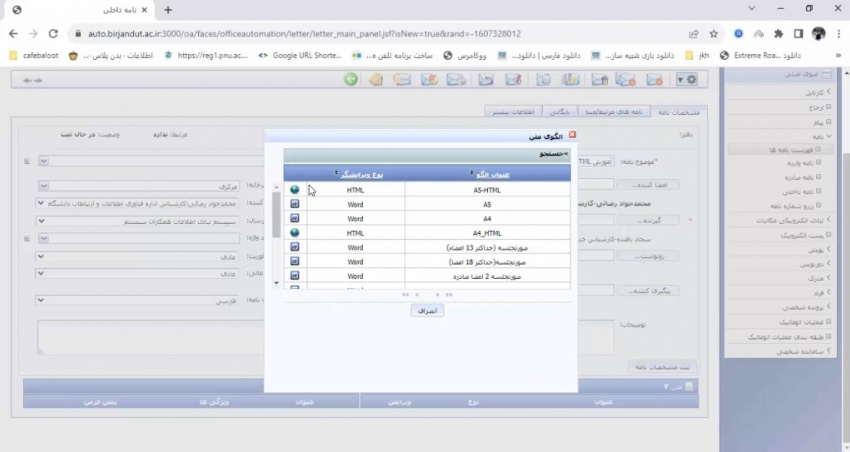The width and height of the screenshot is (850, 452).
Task: Click the Word icon in the 2-signature minutes row
Action: click(295, 276)
